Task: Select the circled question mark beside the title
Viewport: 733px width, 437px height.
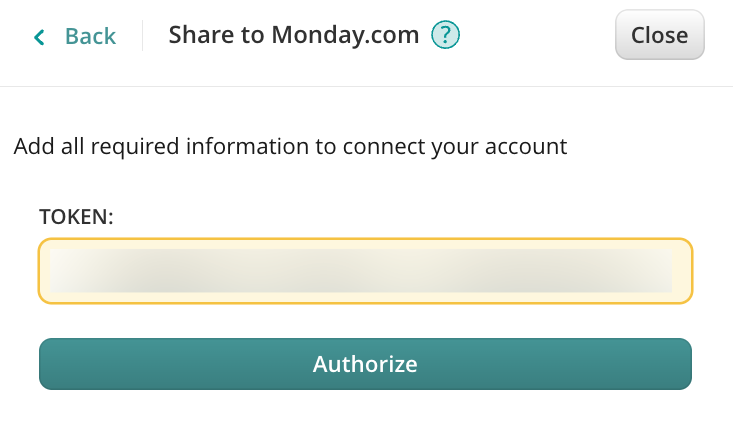Action: coord(445,36)
